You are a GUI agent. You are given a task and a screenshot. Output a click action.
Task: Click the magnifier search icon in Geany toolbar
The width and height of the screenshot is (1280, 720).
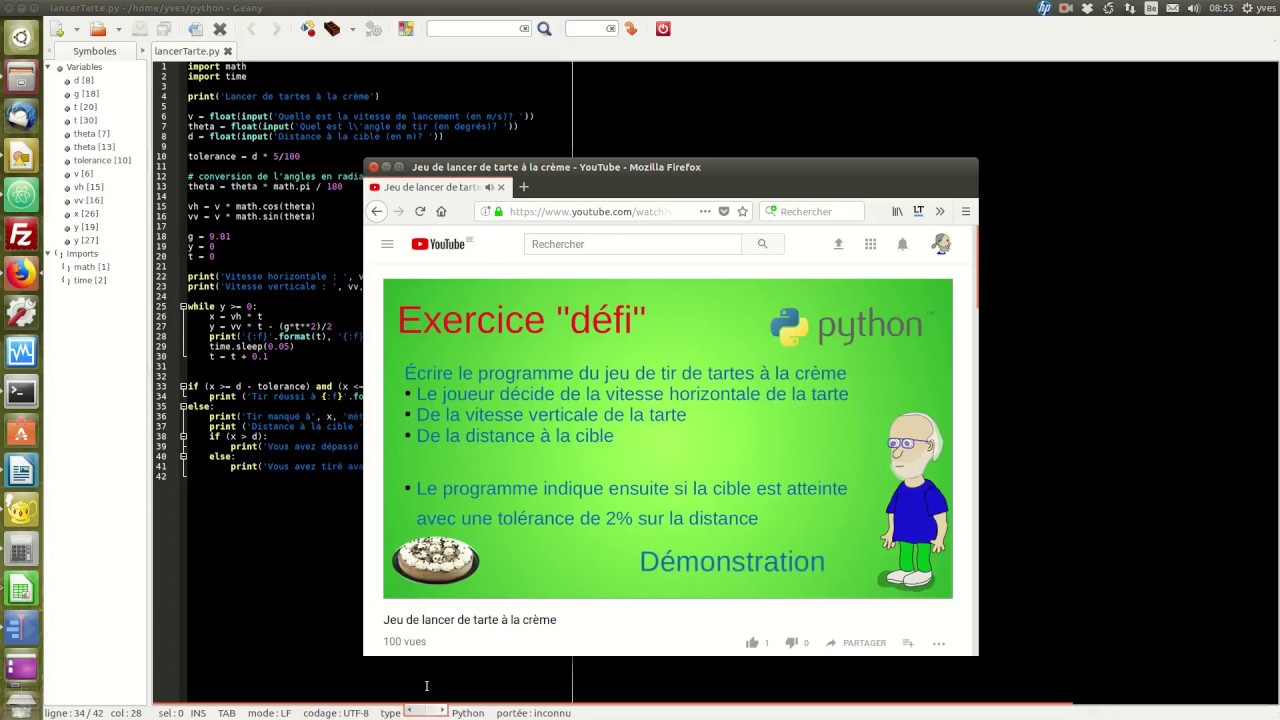click(544, 29)
